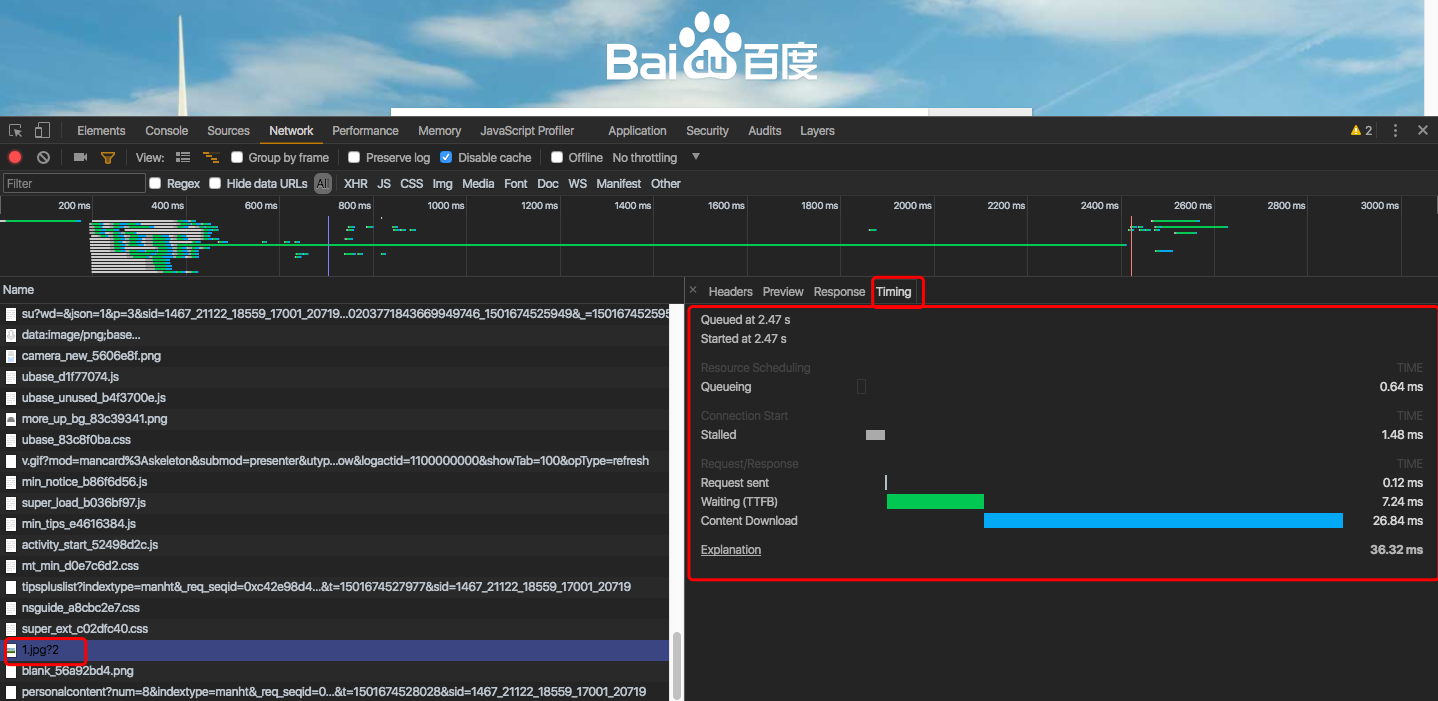Filter requests by Font
The width and height of the screenshot is (1438, 701).
tap(516, 183)
